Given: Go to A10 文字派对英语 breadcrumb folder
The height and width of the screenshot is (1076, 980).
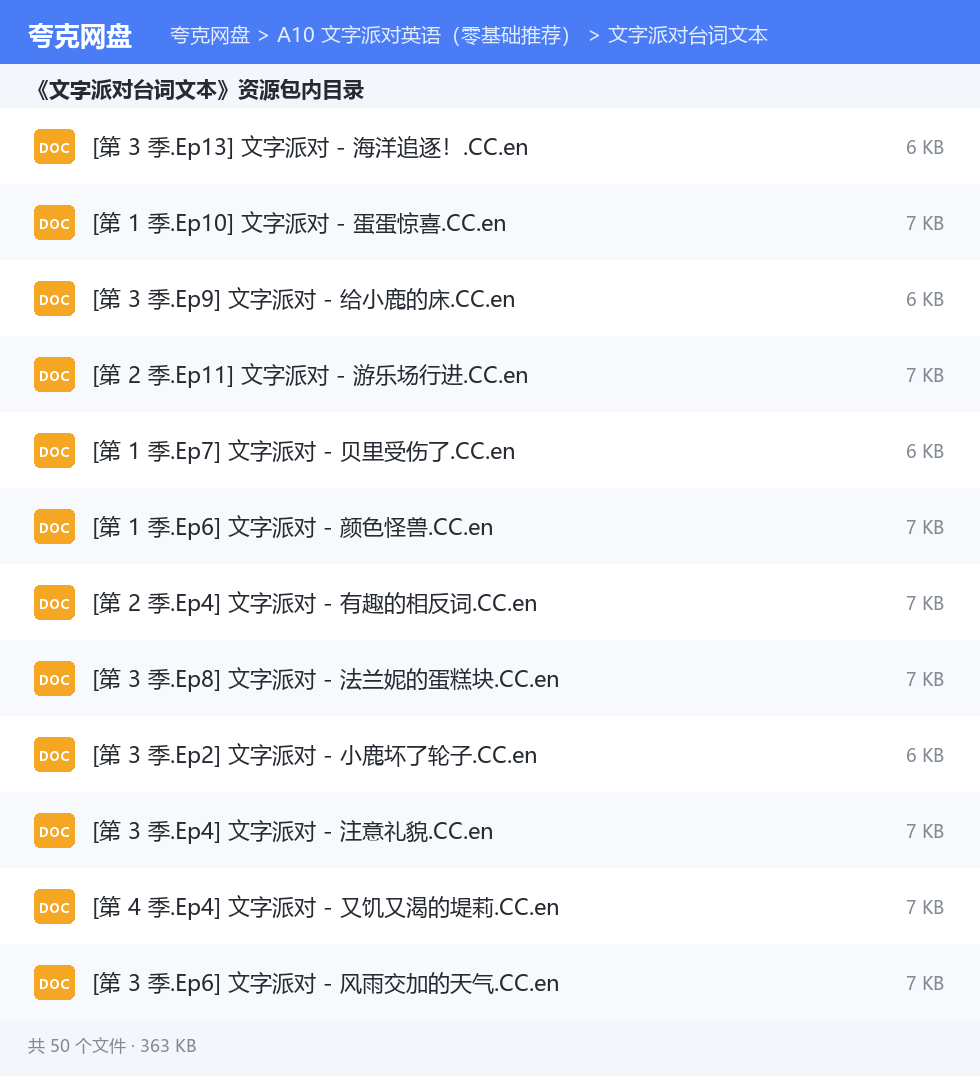Looking at the screenshot, I should pos(423,35).
